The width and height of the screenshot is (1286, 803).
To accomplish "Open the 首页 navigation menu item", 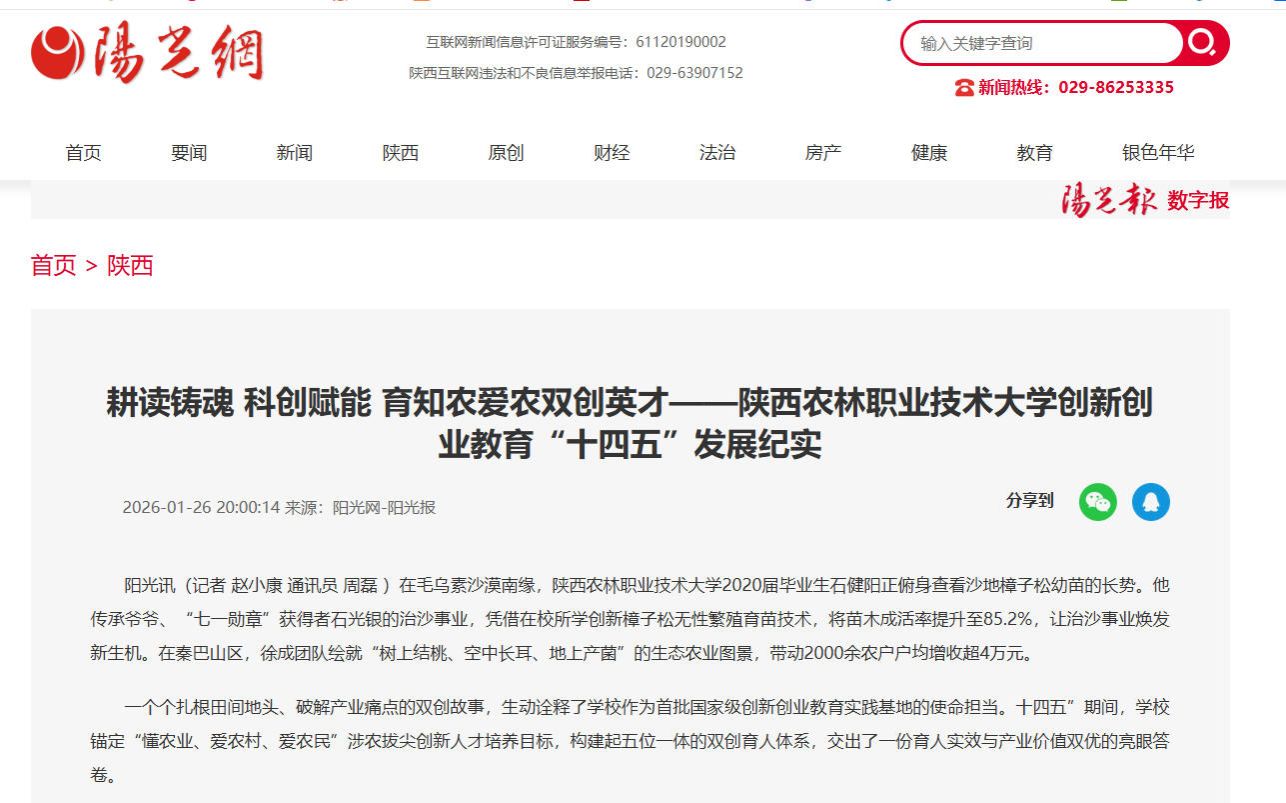I will [x=83, y=153].
